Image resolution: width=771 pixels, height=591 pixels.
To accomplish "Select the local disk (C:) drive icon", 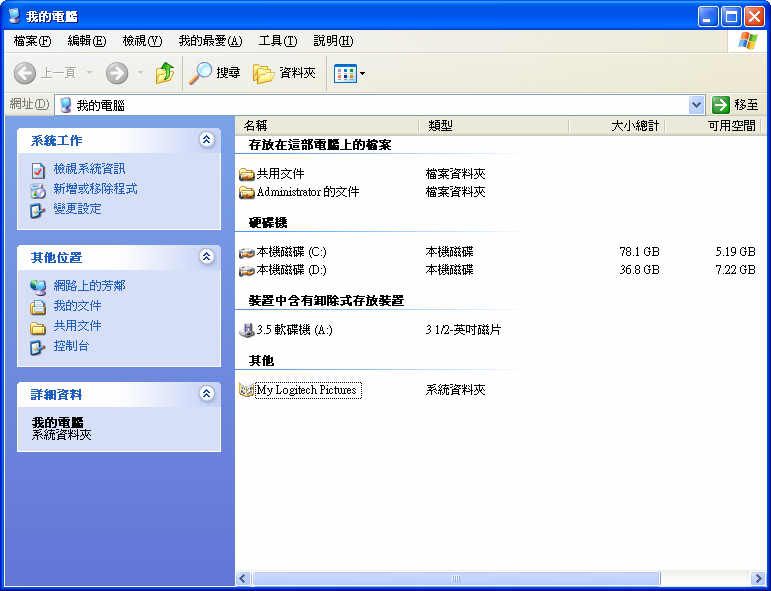I will 246,253.
